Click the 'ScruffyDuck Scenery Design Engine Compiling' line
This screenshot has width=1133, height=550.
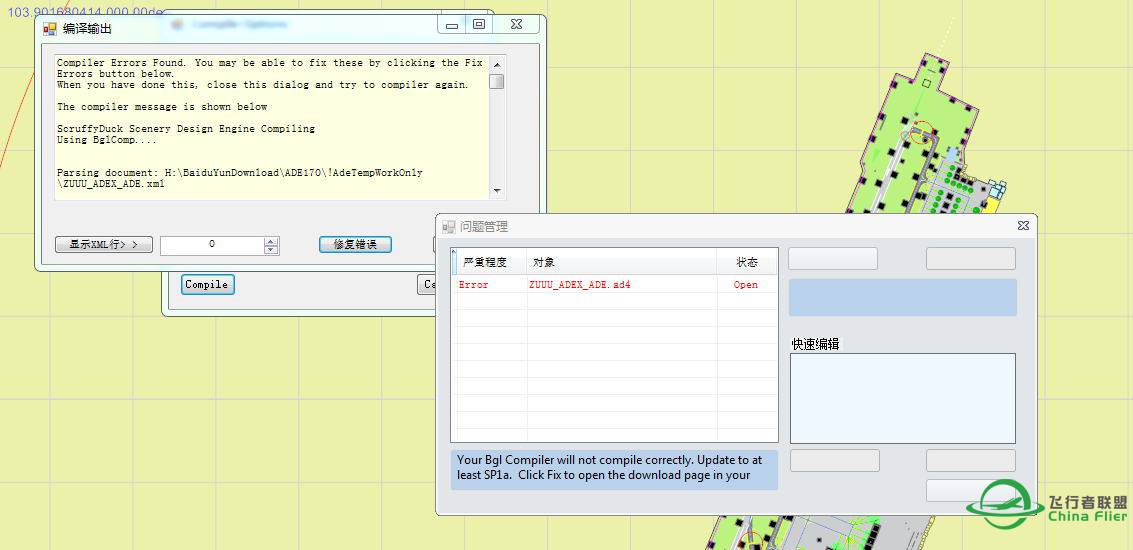point(186,129)
